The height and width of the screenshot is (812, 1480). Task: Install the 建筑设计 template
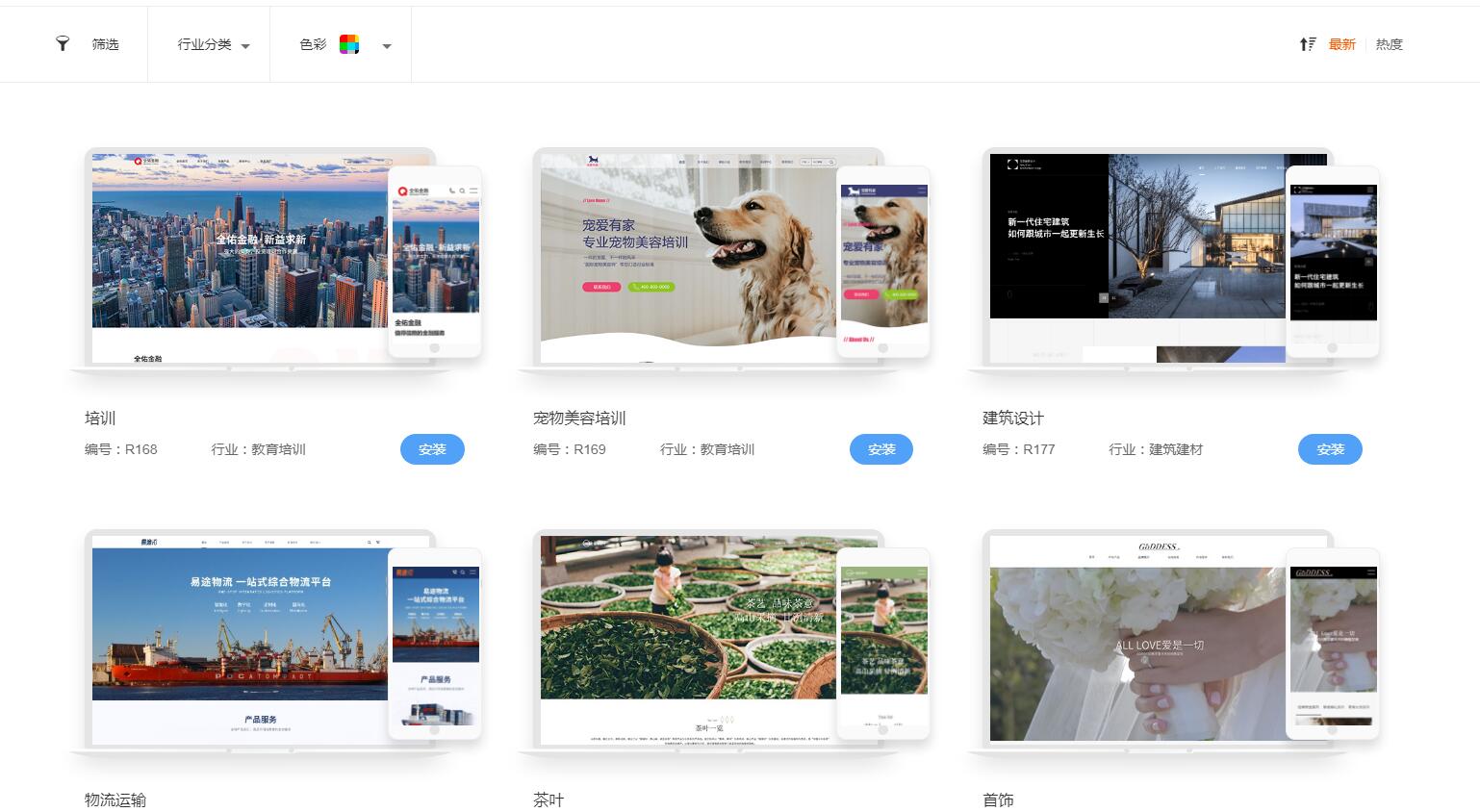(x=1330, y=449)
